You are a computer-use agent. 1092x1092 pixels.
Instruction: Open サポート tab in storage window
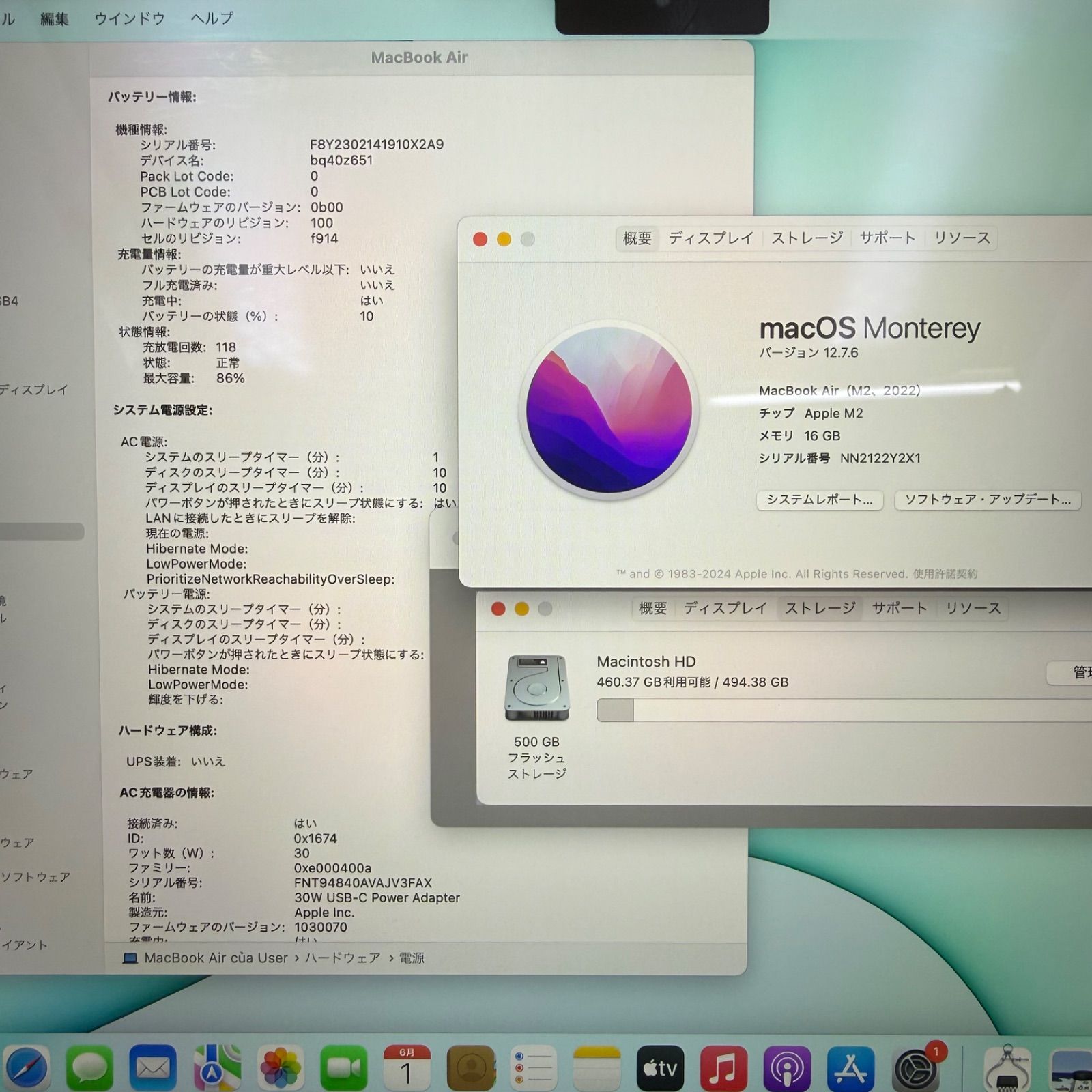(x=899, y=608)
